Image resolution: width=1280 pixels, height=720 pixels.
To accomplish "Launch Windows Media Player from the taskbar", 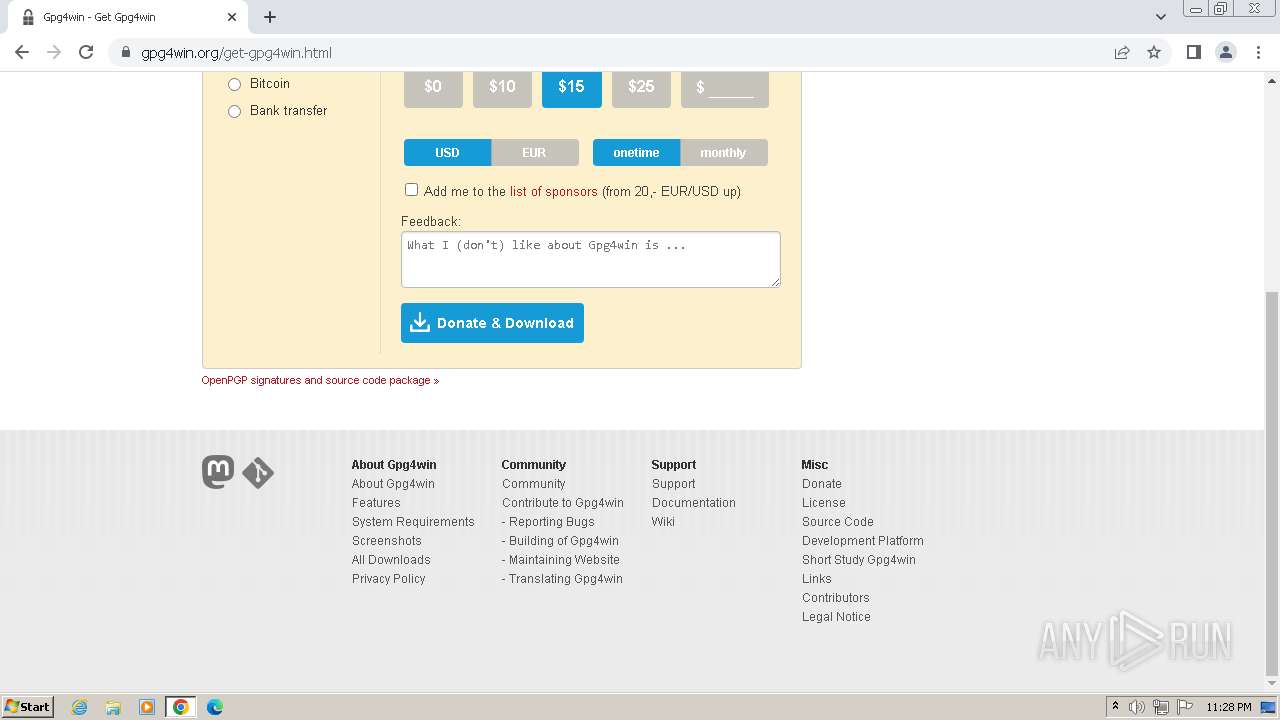I will click(147, 707).
